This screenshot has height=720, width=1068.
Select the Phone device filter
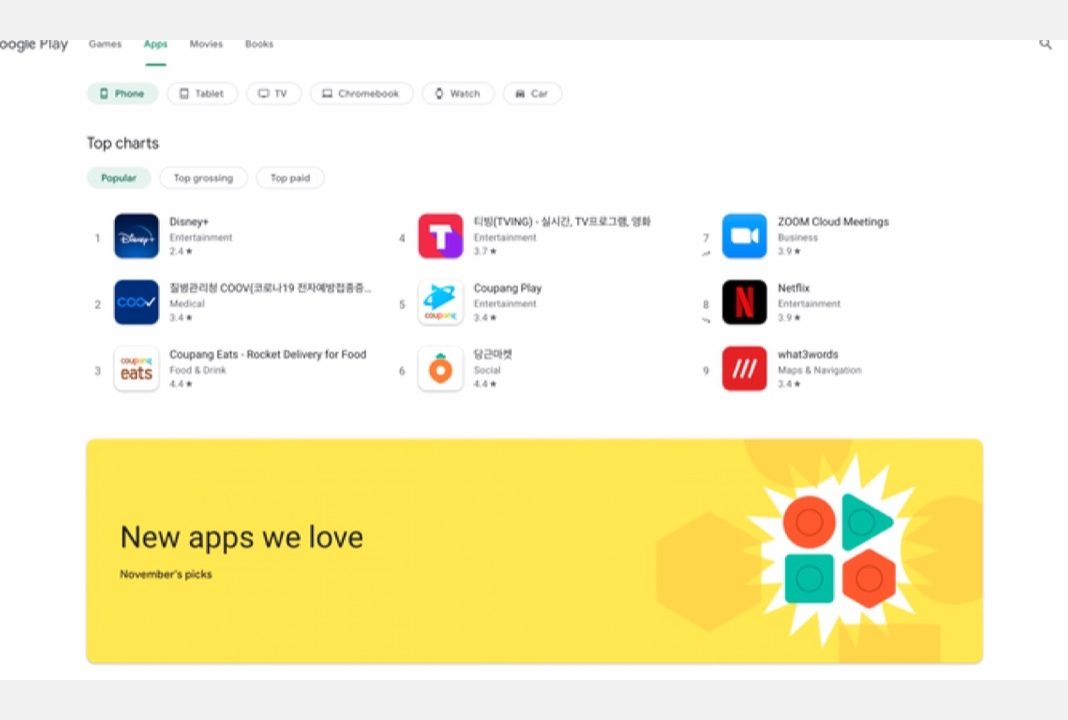click(x=123, y=93)
